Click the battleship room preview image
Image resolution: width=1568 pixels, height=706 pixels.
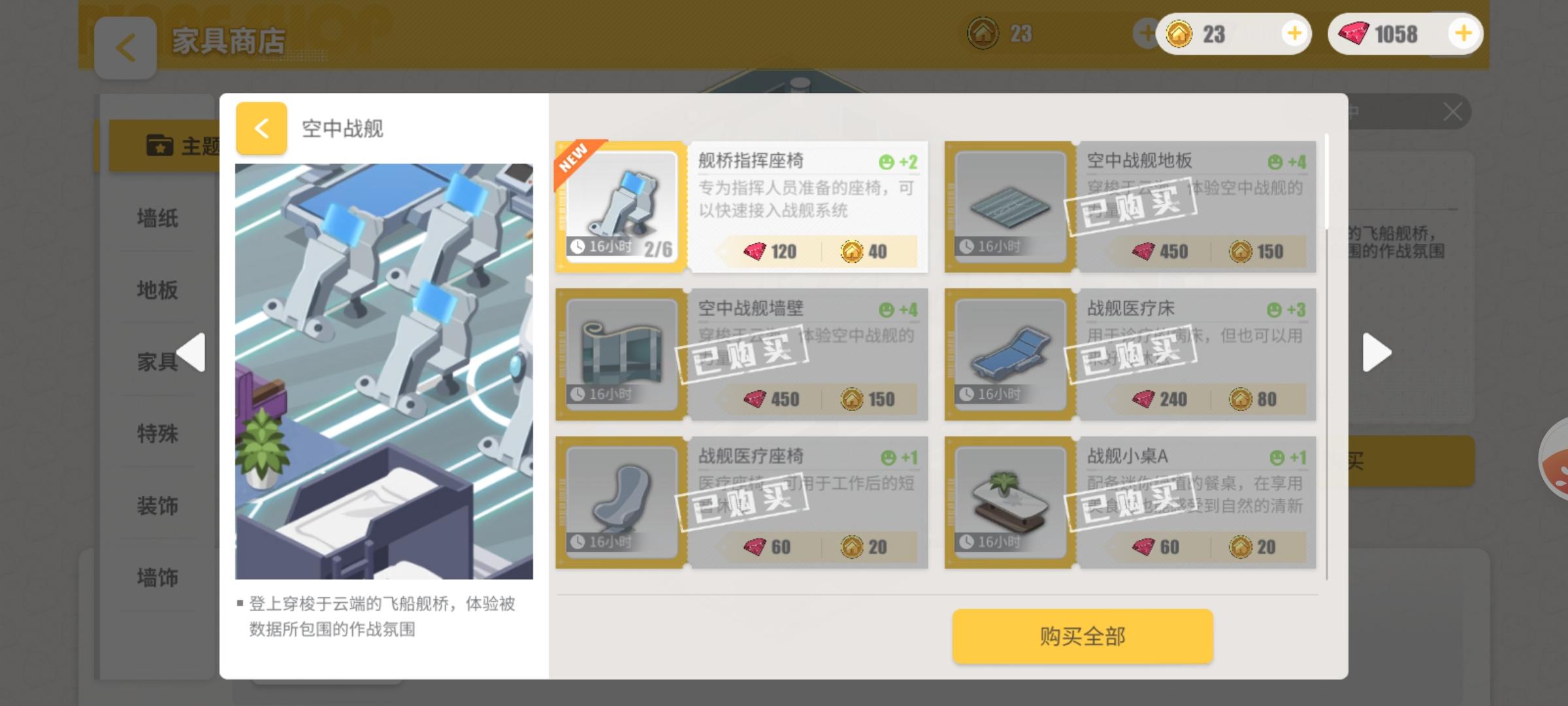click(384, 371)
